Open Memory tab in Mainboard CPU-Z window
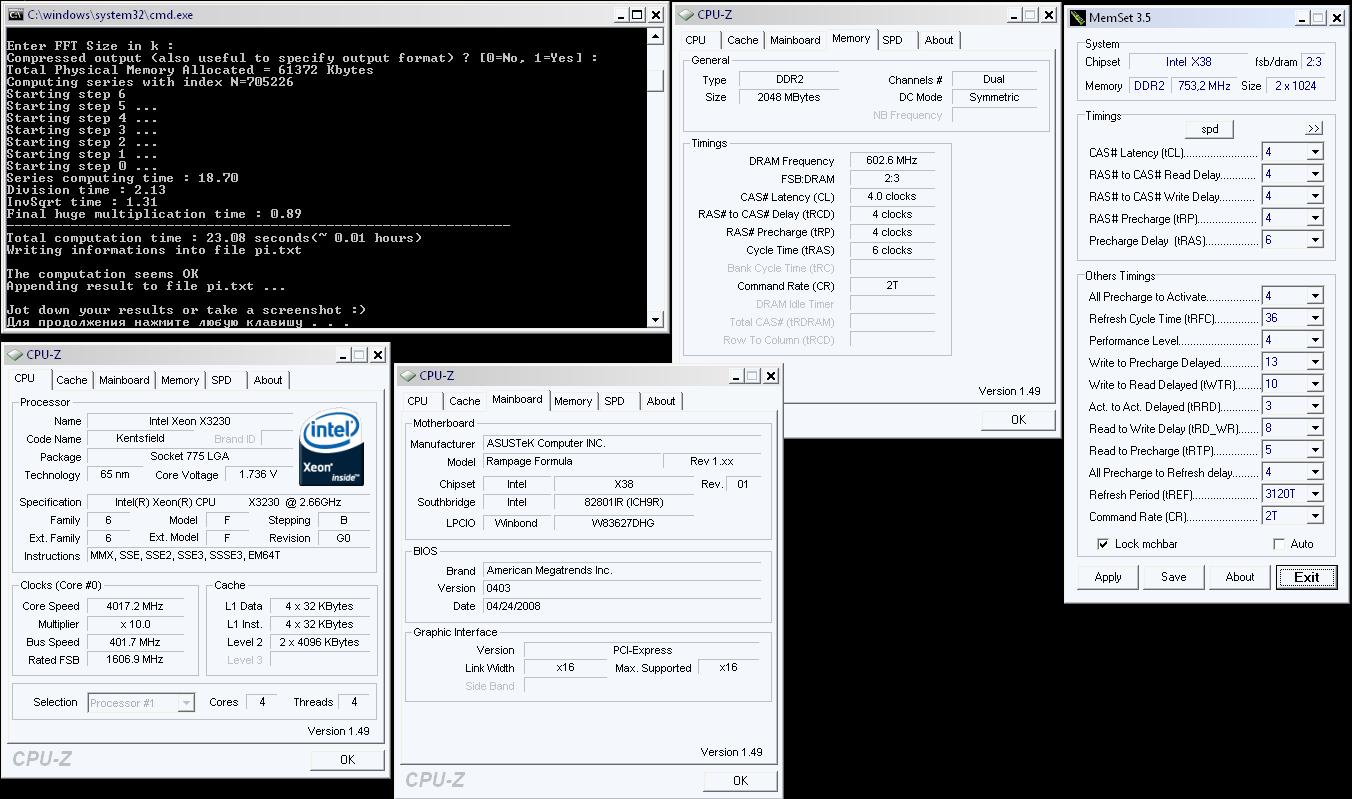1352x799 pixels. coord(573,401)
